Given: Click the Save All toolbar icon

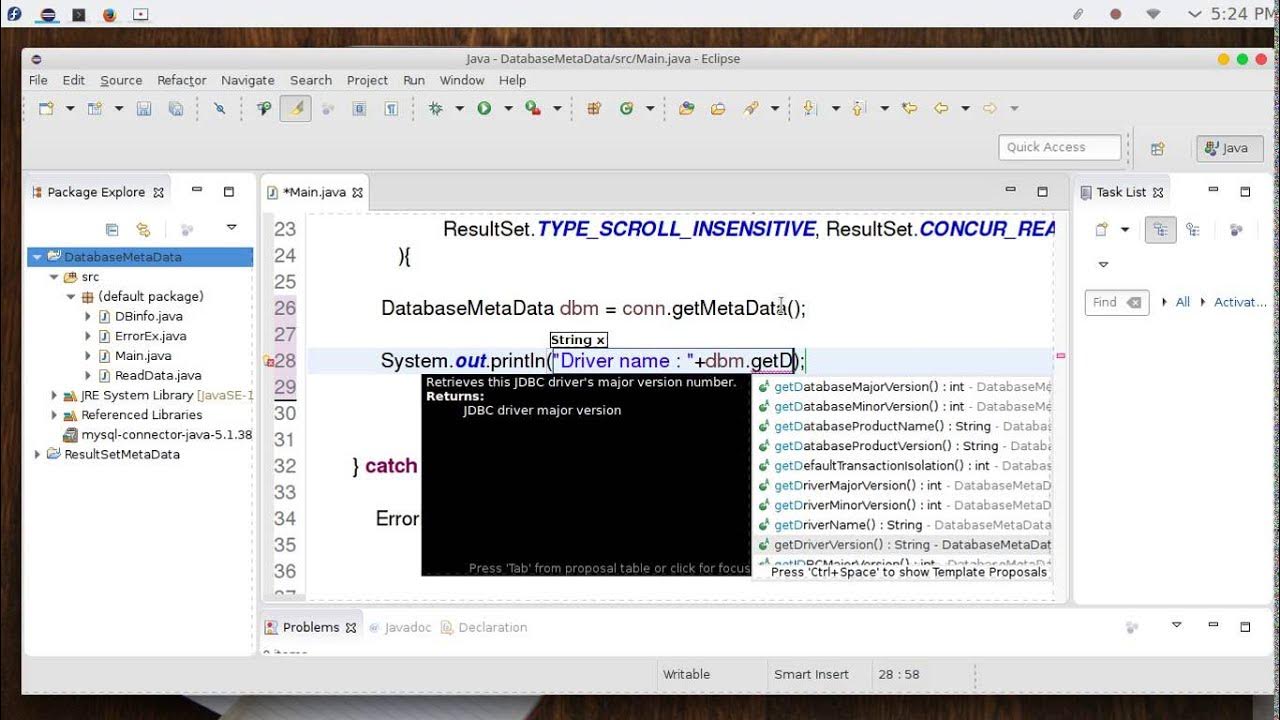Looking at the screenshot, I should (x=175, y=108).
